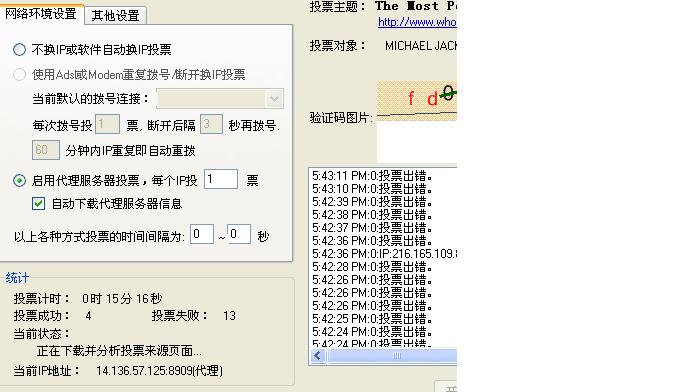683x392 pixels.
Task: Select log entry 5:42:28 PM 投票出错
Action: 372,267
